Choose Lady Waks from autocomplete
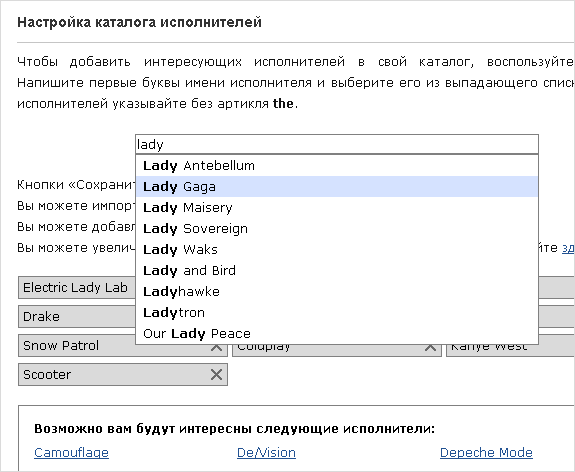Image resolution: width=575 pixels, height=472 pixels. point(337,249)
